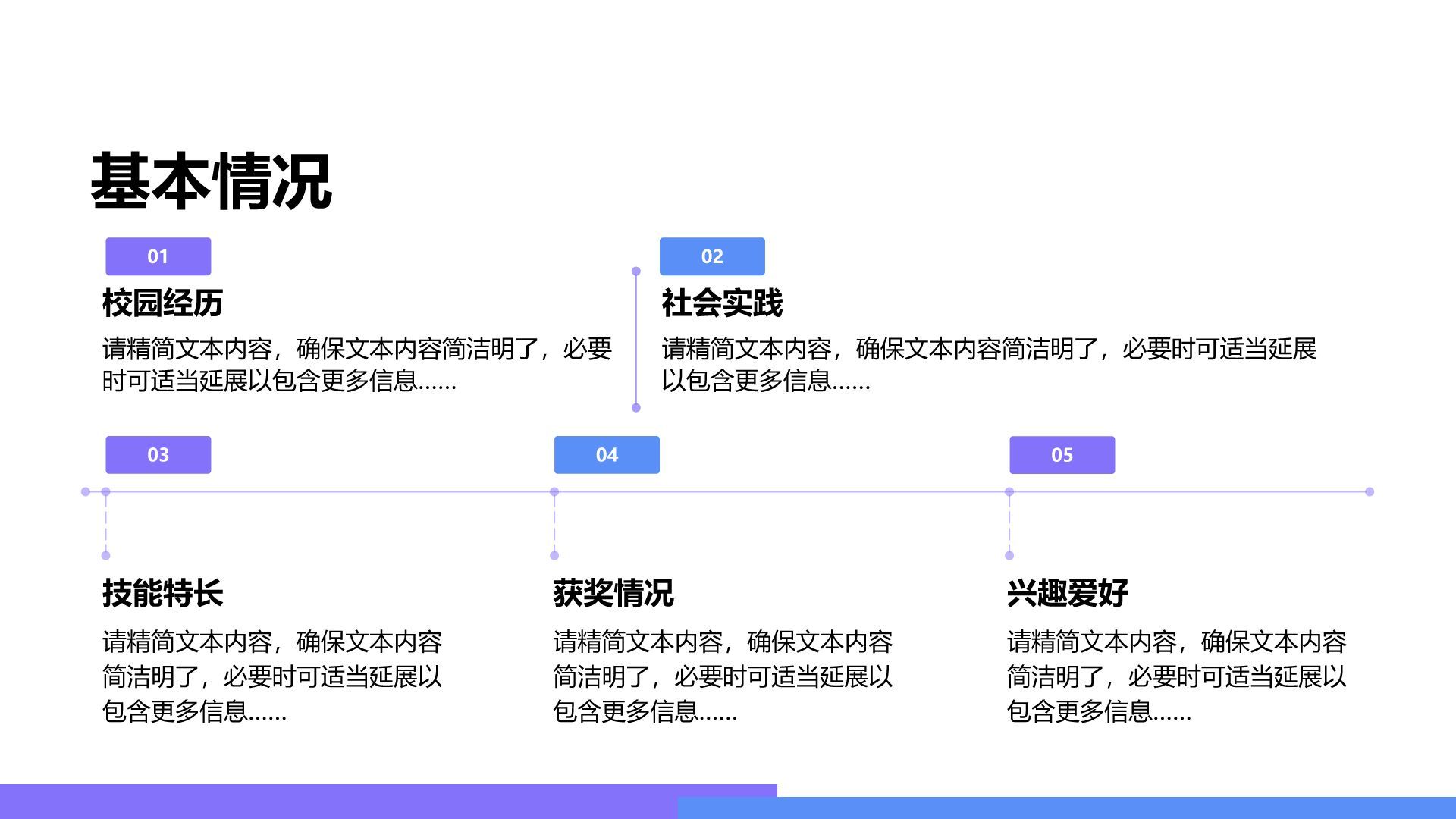The height and width of the screenshot is (819, 1456).
Task: Click the blue 02 number badge
Action: tap(713, 256)
